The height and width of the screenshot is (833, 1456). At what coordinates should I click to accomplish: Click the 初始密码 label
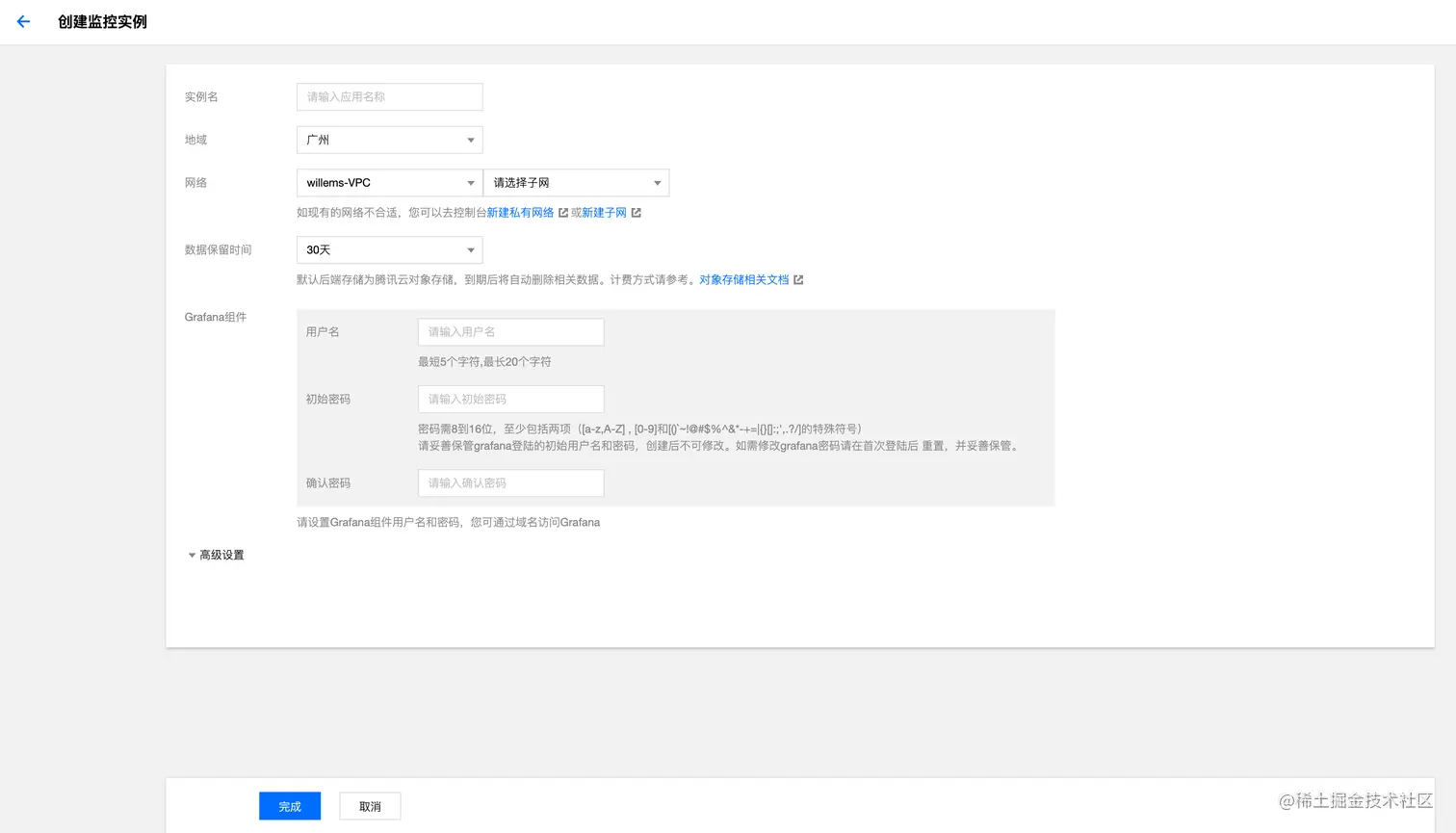[x=327, y=399]
